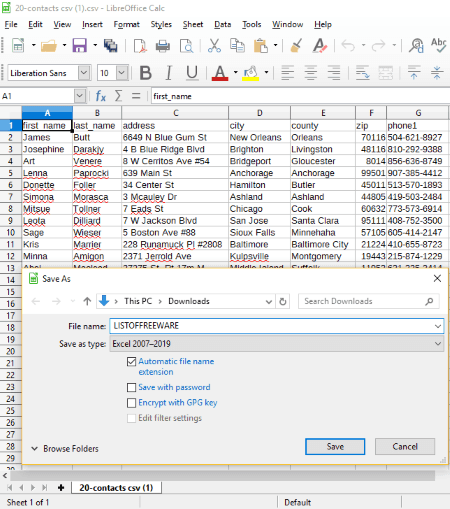Click the Cancel button in dialog
Image resolution: width=450 pixels, height=509 pixels.
pyautogui.click(x=405, y=447)
